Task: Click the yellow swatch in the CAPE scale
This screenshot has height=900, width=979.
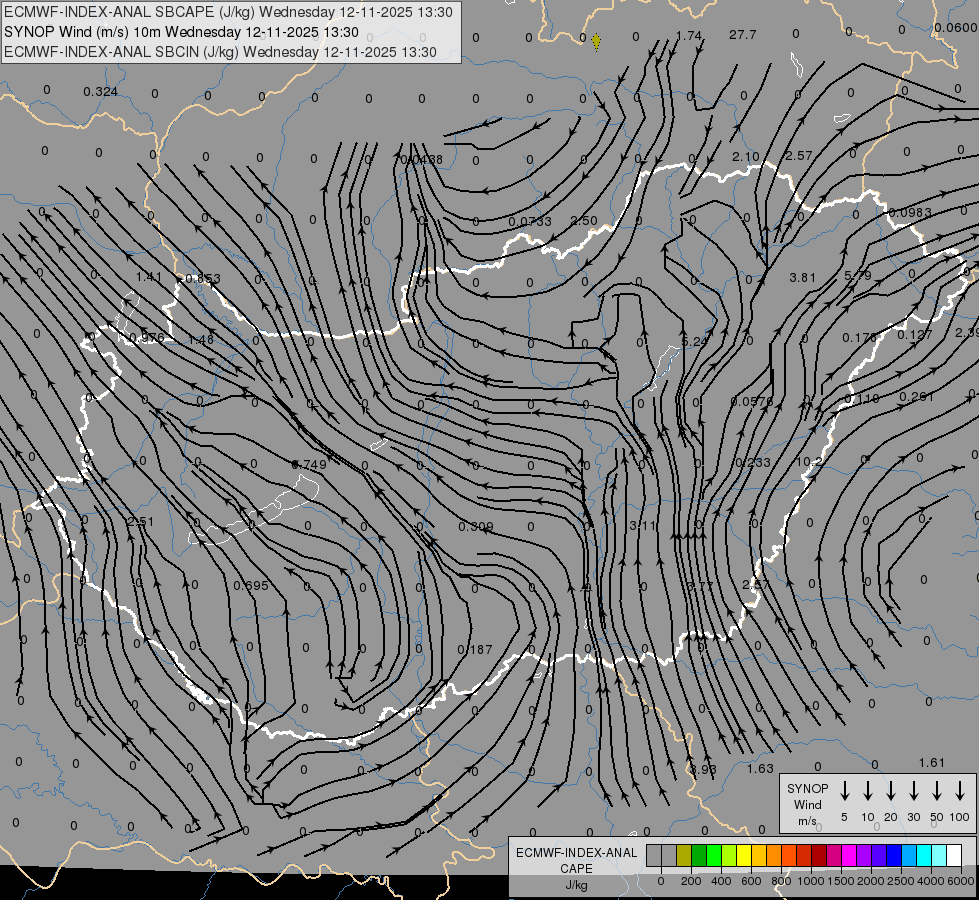Action: 744,856
